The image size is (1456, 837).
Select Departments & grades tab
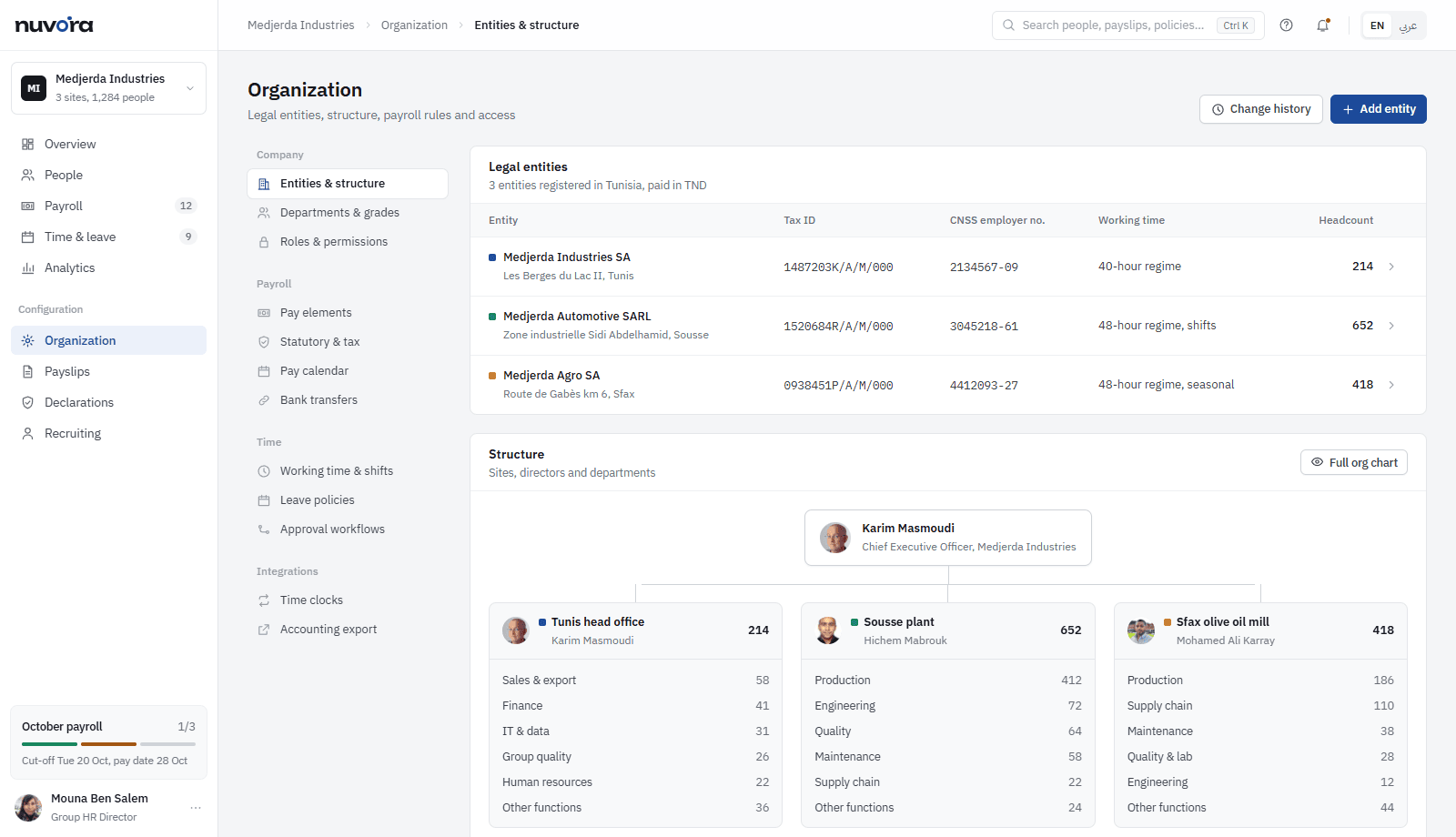click(x=348, y=213)
